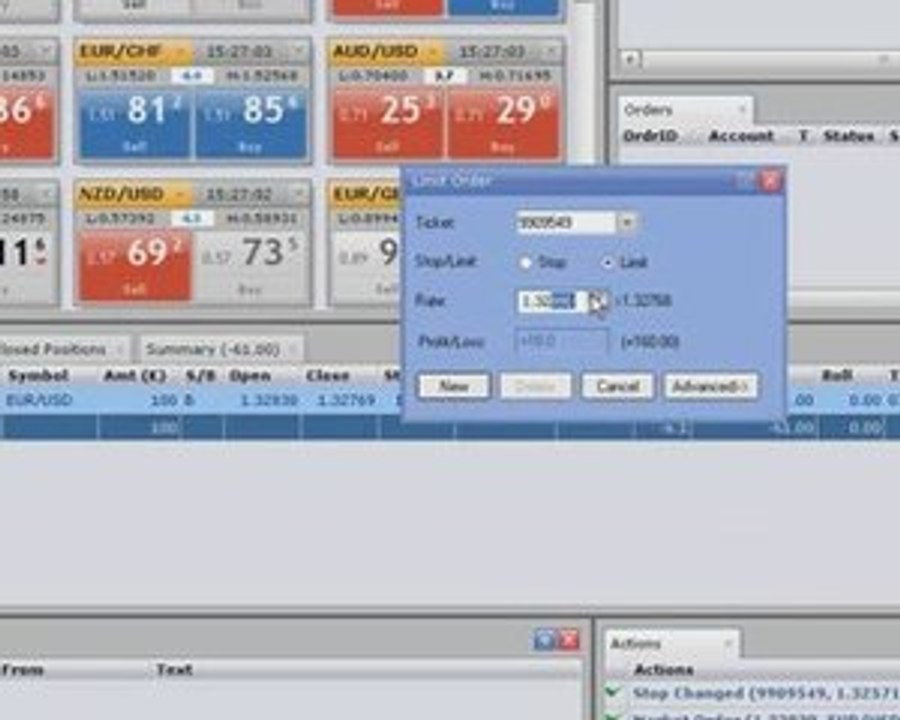The image size is (900, 720).
Task: Click Open column header in positions table
Action: pos(250,376)
